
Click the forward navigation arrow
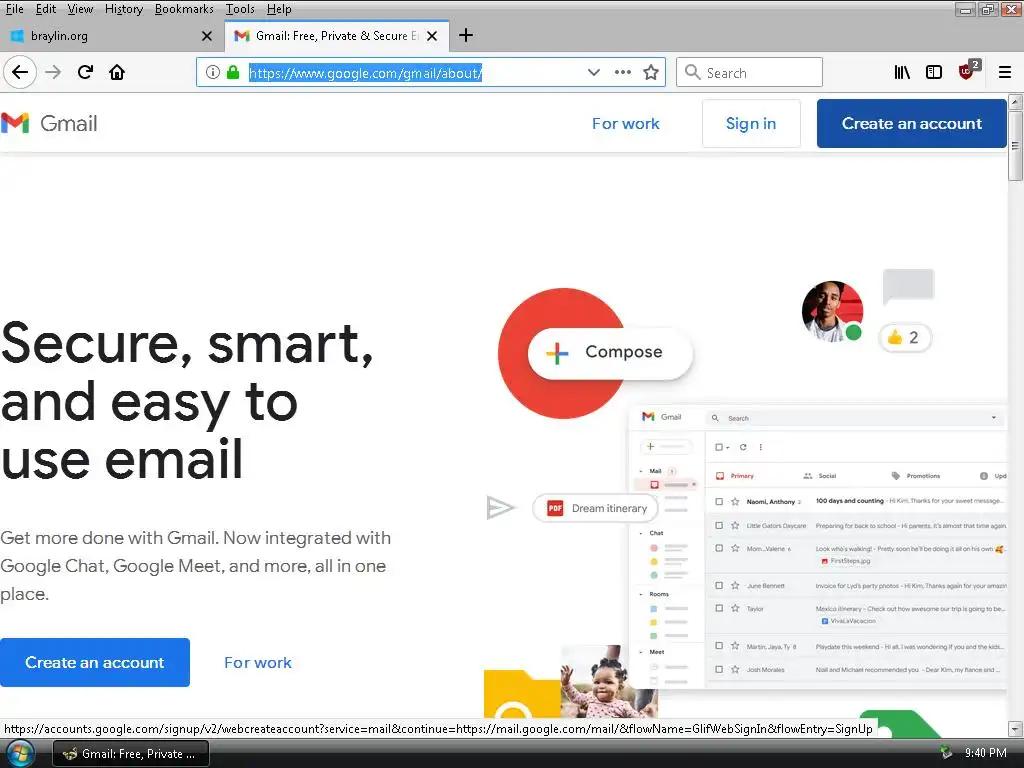53,72
